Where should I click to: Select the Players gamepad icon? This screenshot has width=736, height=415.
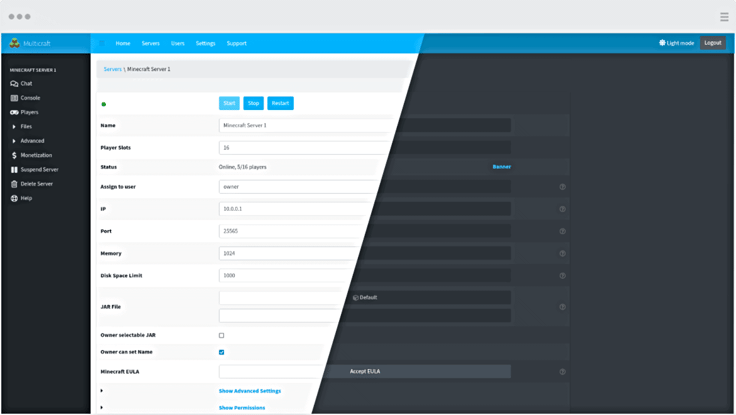(x=14, y=112)
